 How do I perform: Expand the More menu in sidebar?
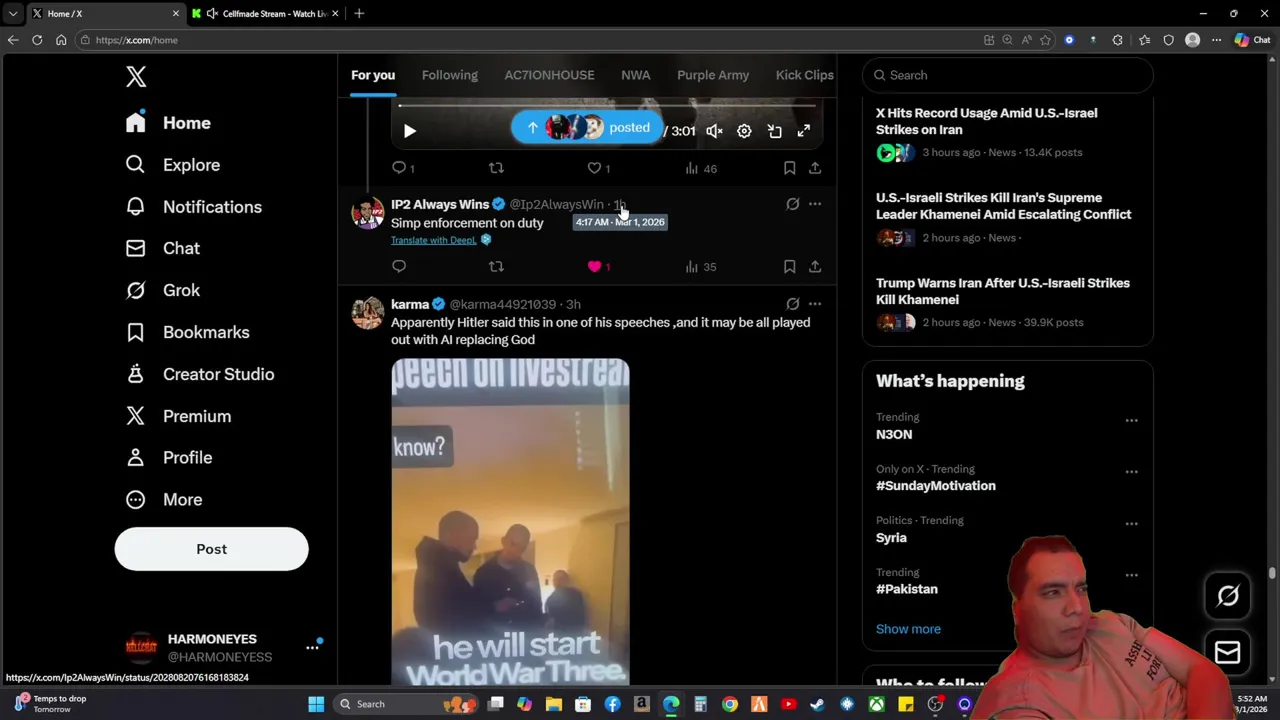click(x=163, y=499)
